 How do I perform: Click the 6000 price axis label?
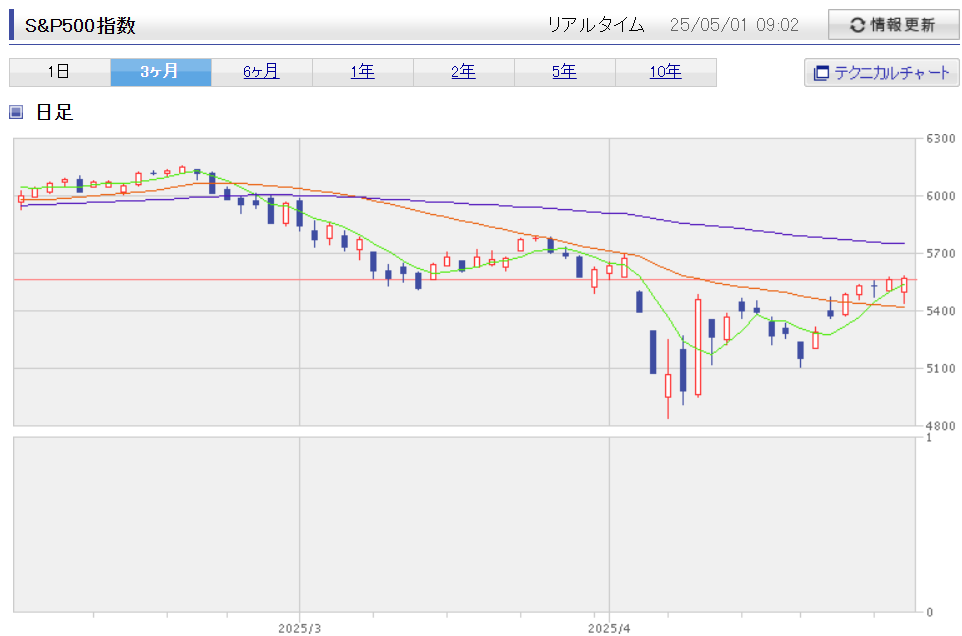941,196
